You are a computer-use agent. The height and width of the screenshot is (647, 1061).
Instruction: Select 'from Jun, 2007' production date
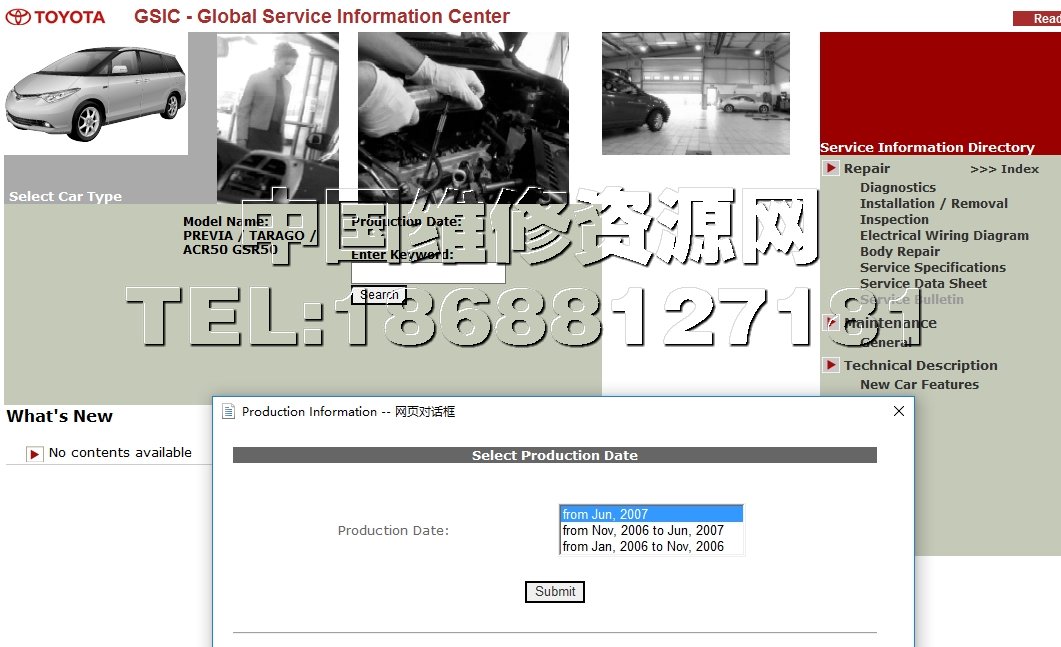tap(652, 514)
